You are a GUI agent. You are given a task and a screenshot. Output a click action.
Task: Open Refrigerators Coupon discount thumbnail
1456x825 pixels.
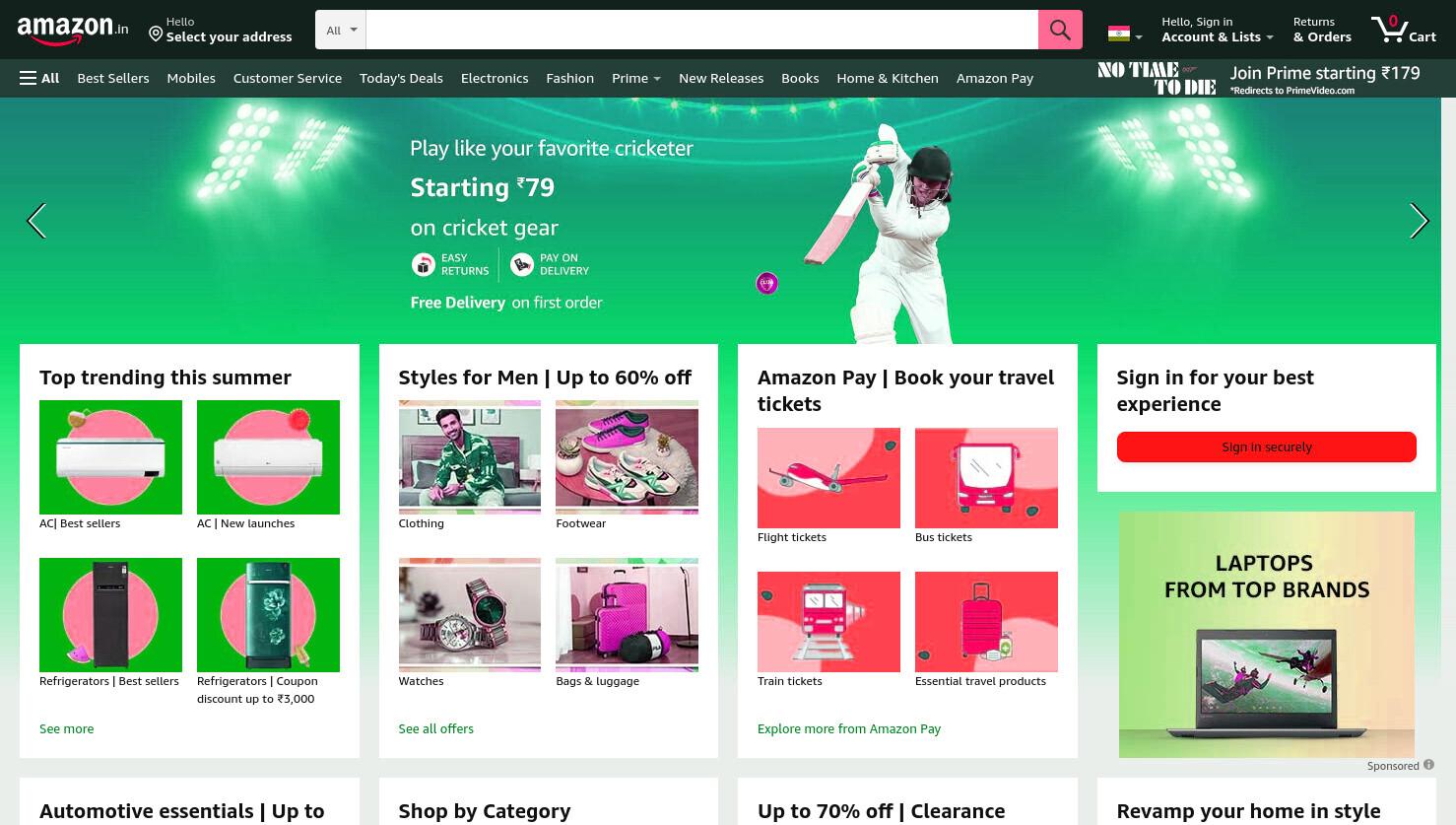(268, 615)
